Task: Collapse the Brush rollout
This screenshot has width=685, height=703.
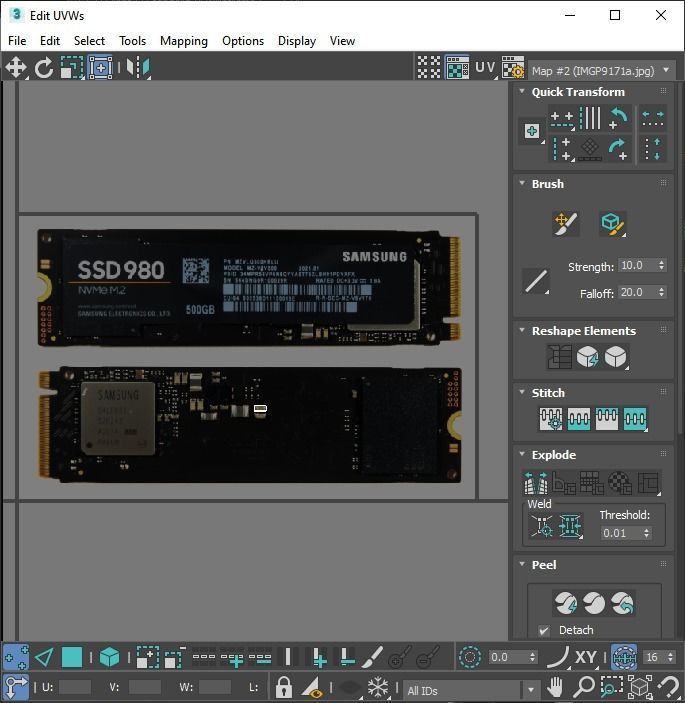Action: pyautogui.click(x=522, y=183)
